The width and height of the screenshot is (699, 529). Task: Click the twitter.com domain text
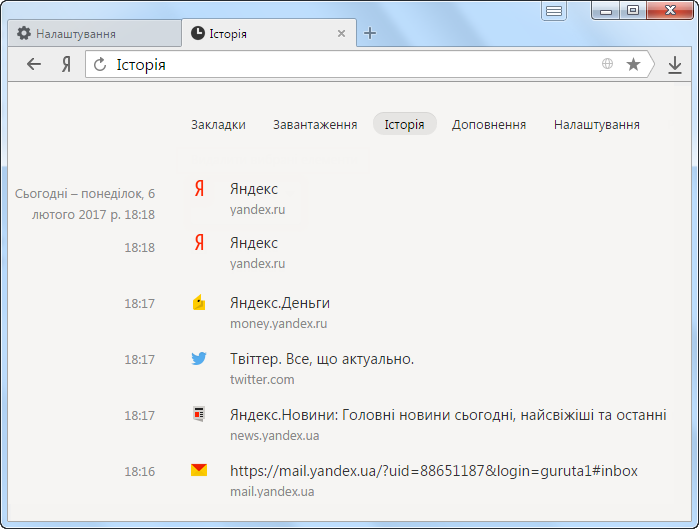(262, 380)
